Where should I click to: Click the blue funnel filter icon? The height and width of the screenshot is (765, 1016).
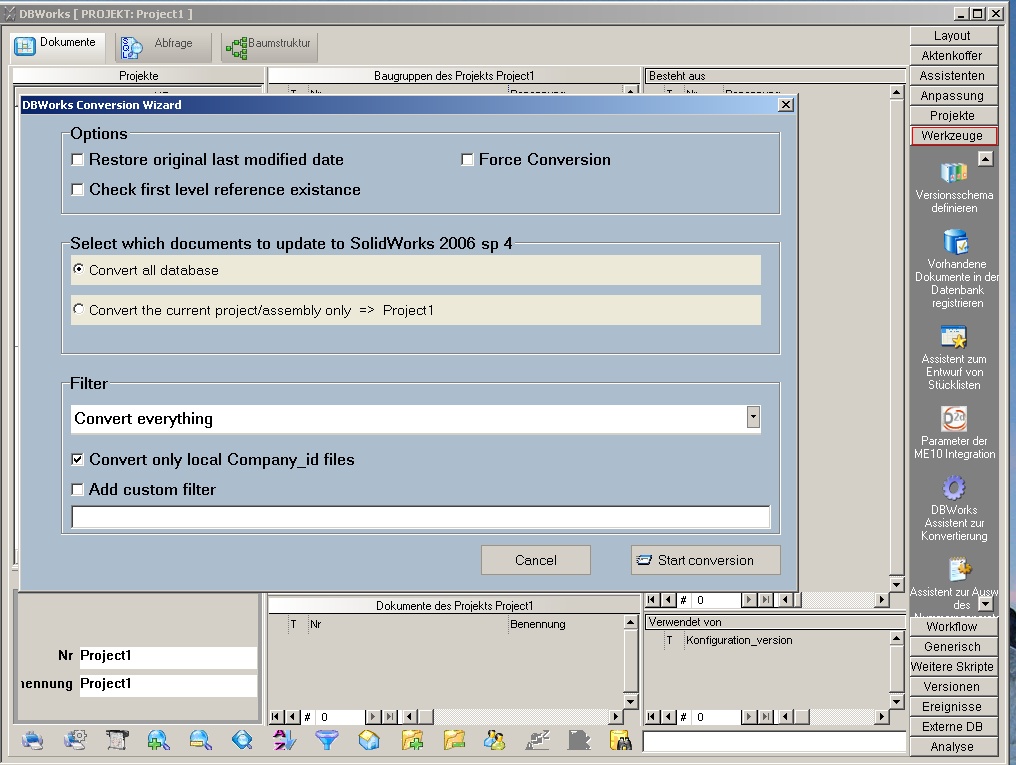point(327,740)
